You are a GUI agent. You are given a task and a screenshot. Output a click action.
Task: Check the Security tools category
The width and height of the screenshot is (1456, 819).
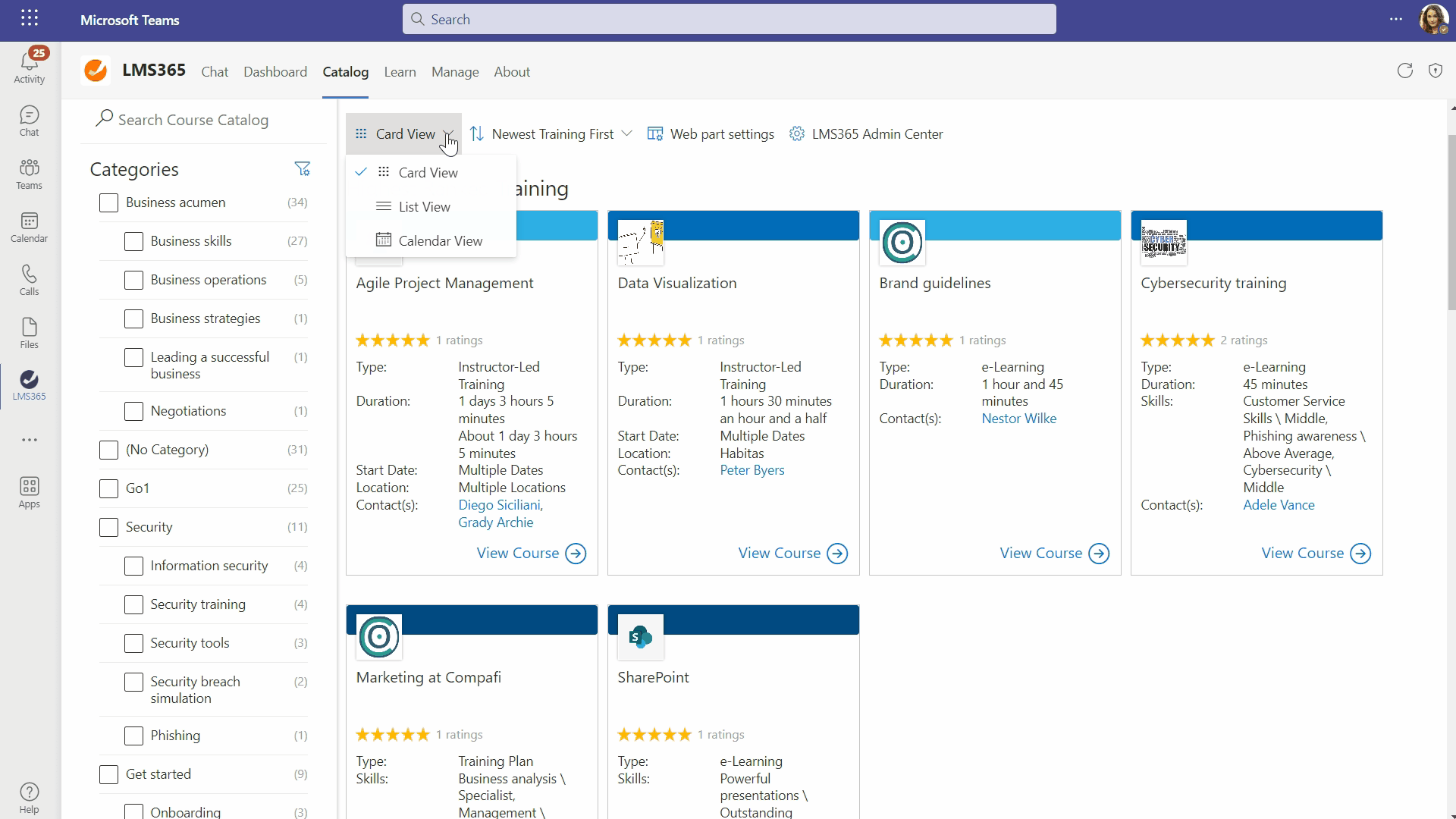point(133,643)
